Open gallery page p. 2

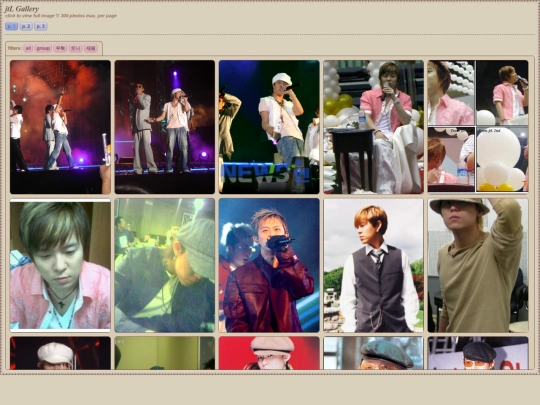pyautogui.click(x=26, y=27)
